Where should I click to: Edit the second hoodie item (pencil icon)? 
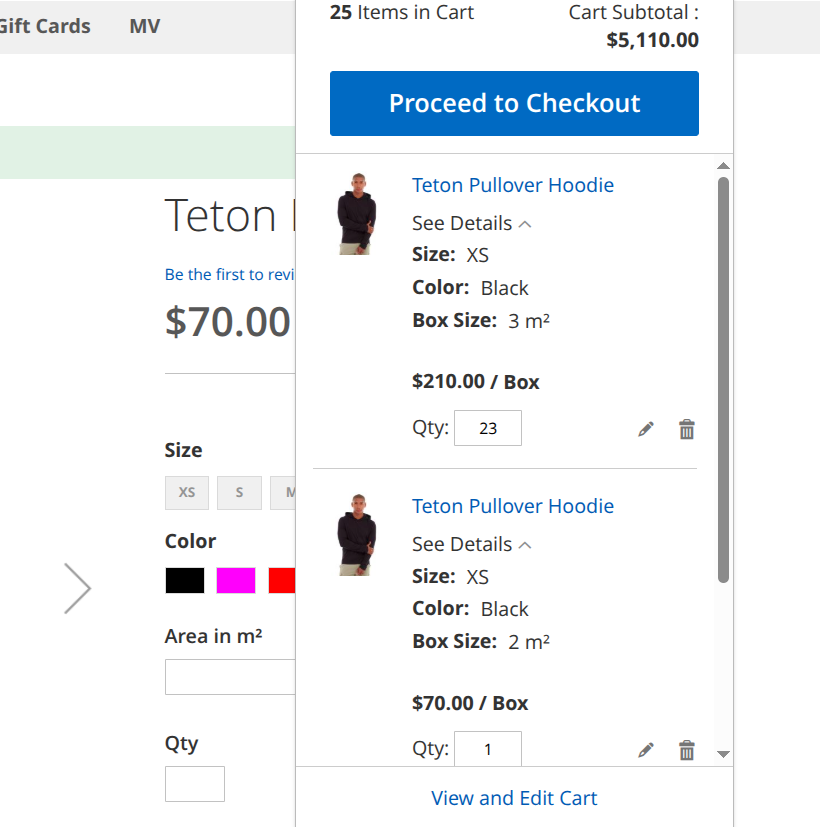point(646,749)
